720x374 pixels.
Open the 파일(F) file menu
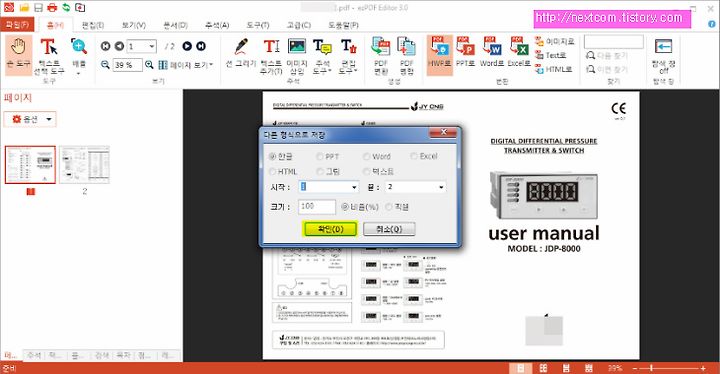coord(17,24)
